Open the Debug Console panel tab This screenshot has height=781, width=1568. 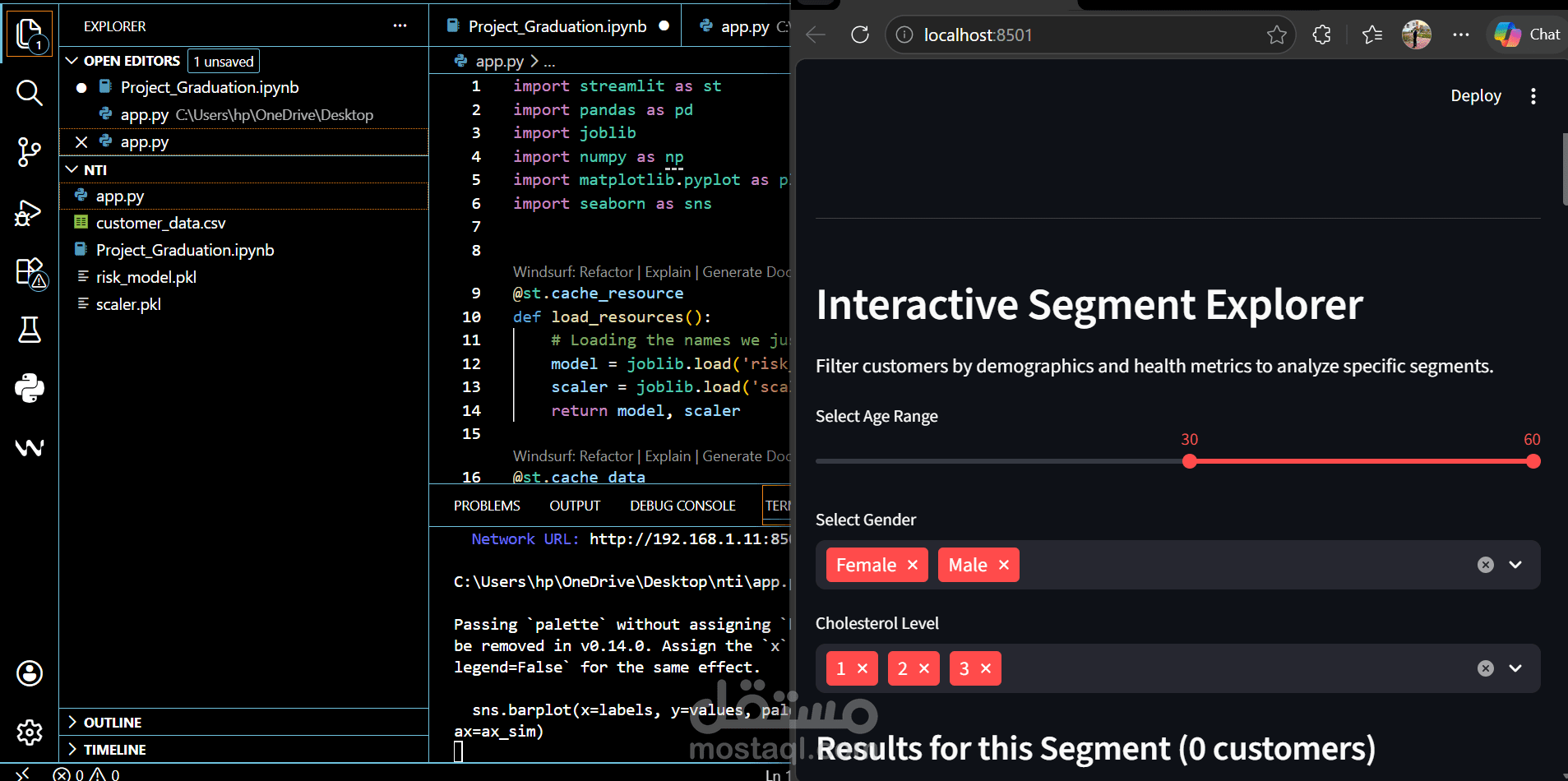[x=682, y=506]
